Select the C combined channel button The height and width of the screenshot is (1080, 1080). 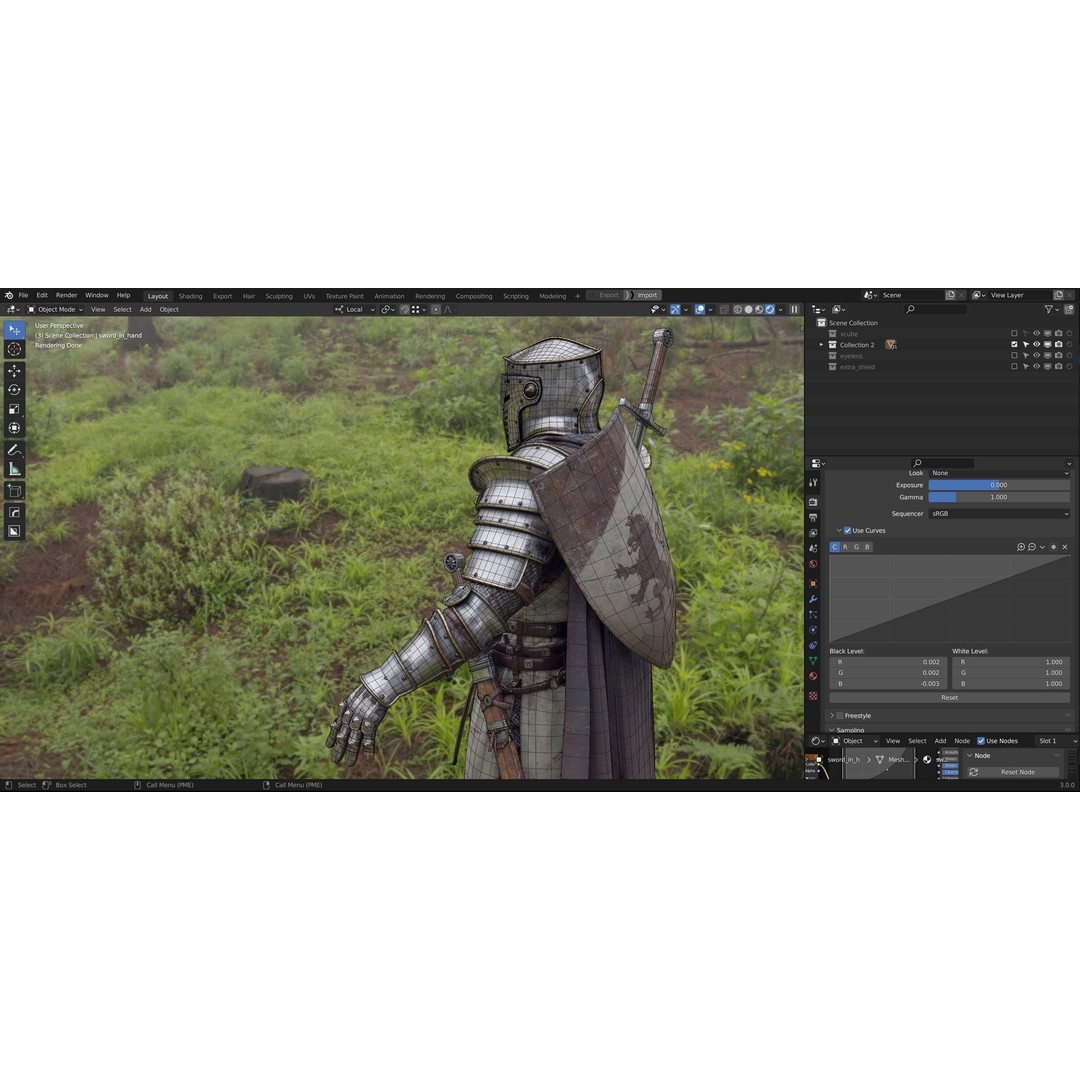(834, 547)
